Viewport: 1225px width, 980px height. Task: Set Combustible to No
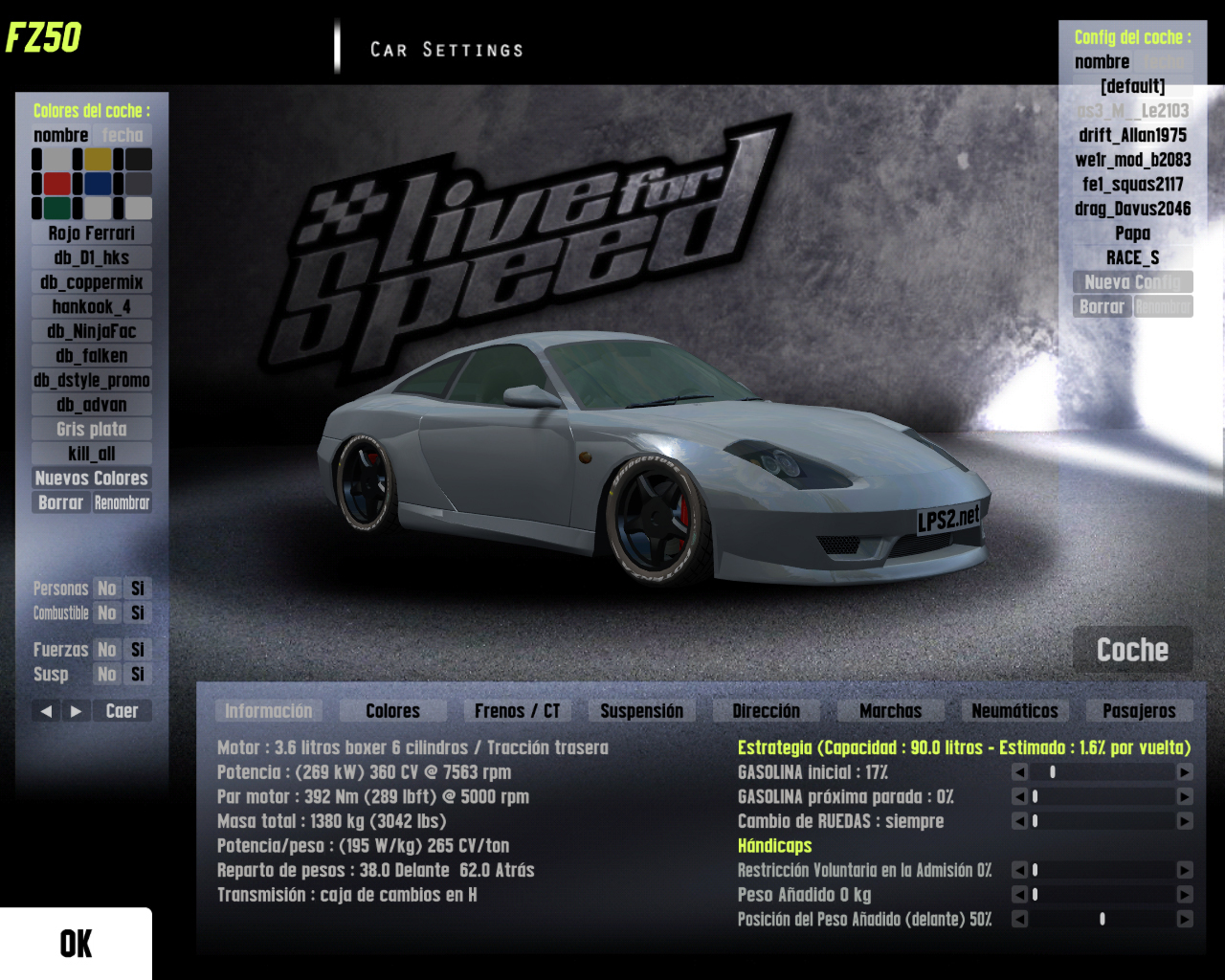coord(107,613)
